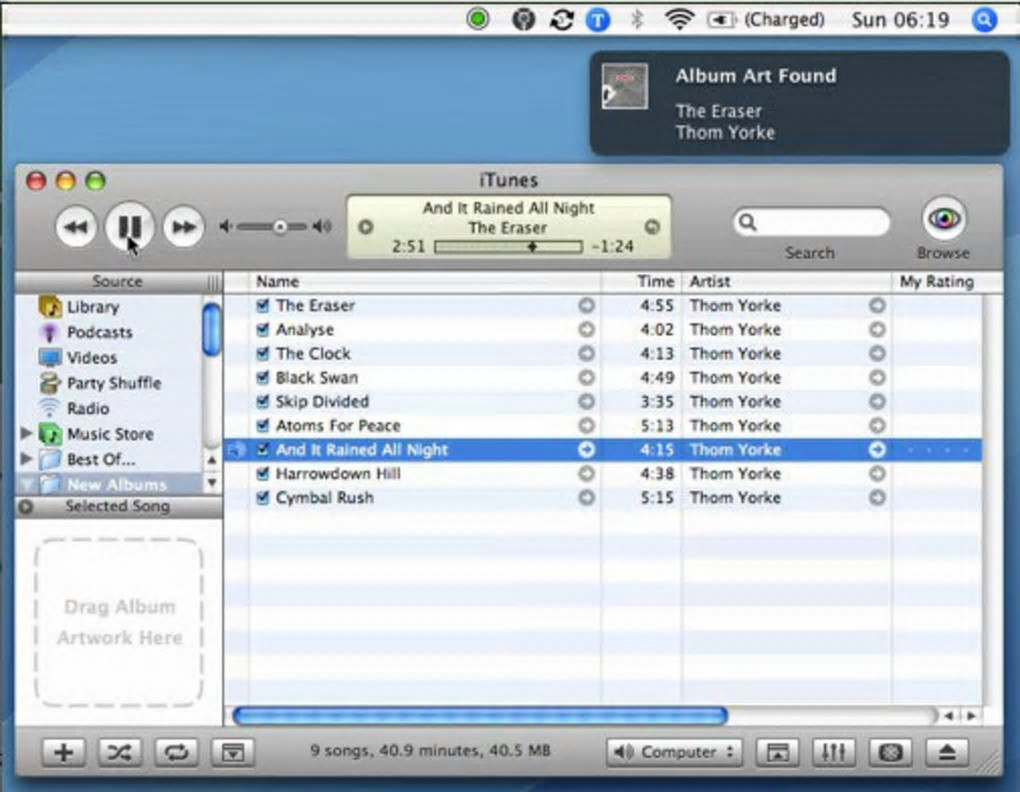The height and width of the screenshot is (792, 1020).
Task: Uncheck Analyse song checkbox
Action: [x=263, y=329]
